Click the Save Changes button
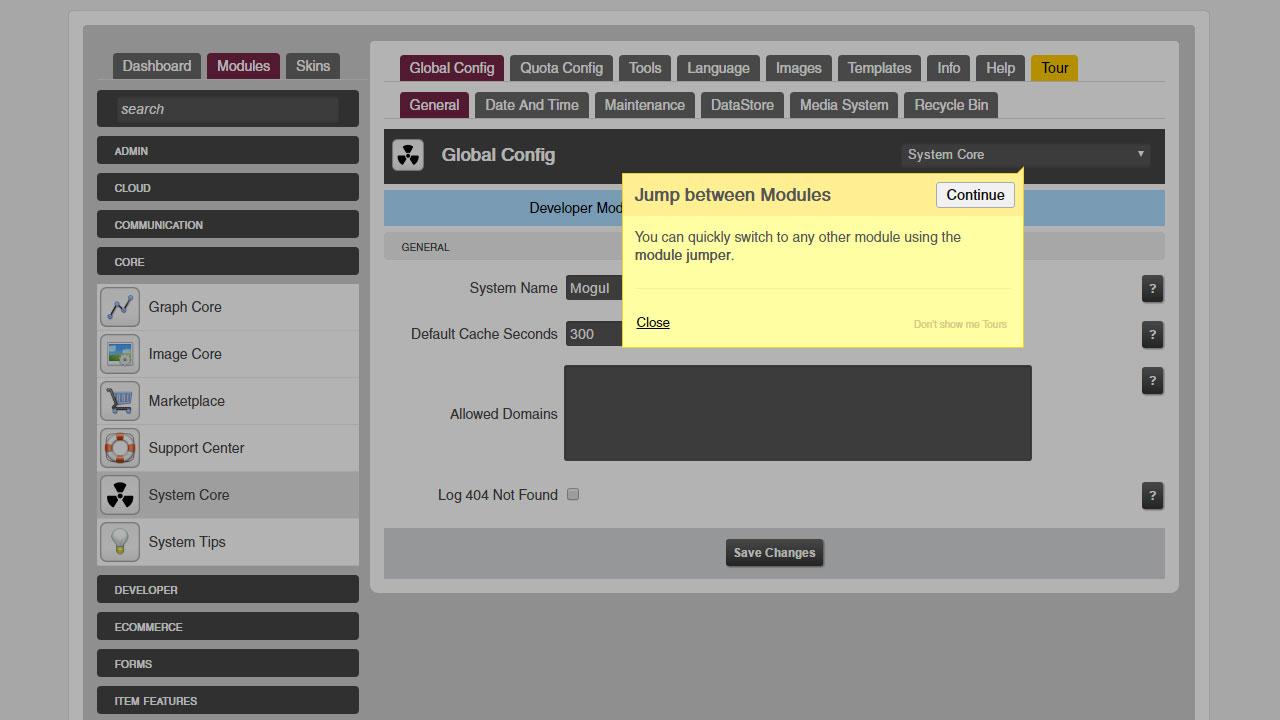Viewport: 1280px width, 720px height. click(774, 553)
